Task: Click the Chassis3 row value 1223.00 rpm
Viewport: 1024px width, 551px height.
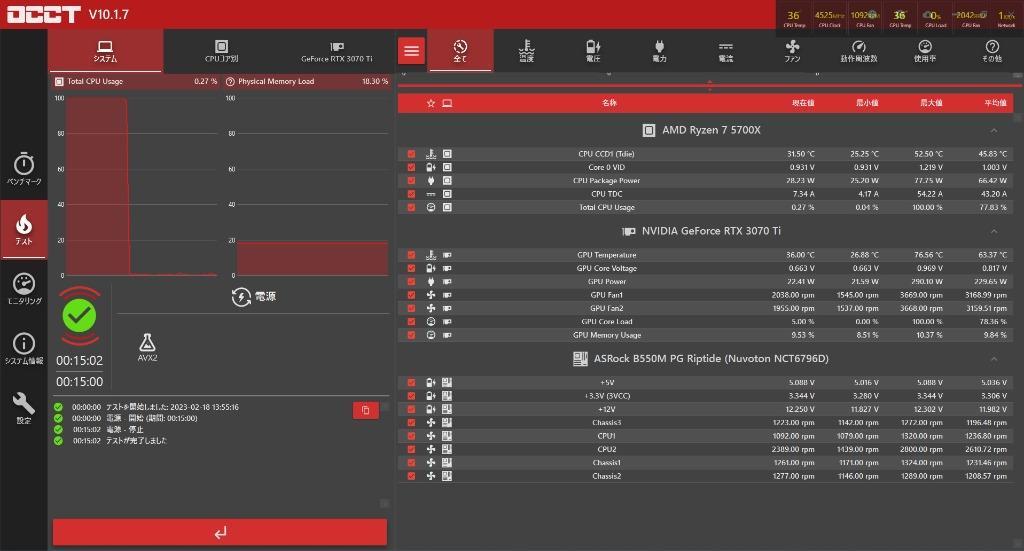Action: tap(793, 422)
